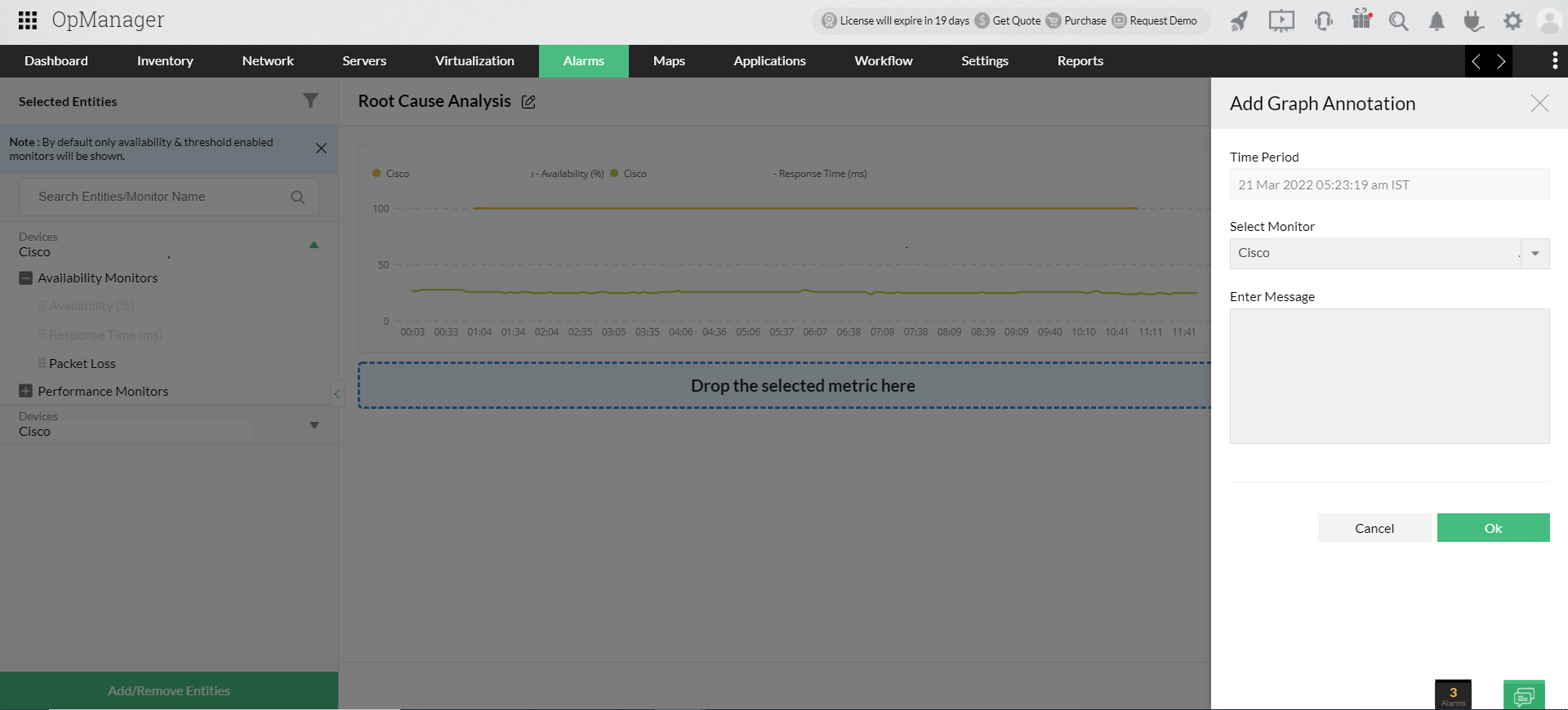Edit the Root Cause Analysis title

click(x=528, y=102)
